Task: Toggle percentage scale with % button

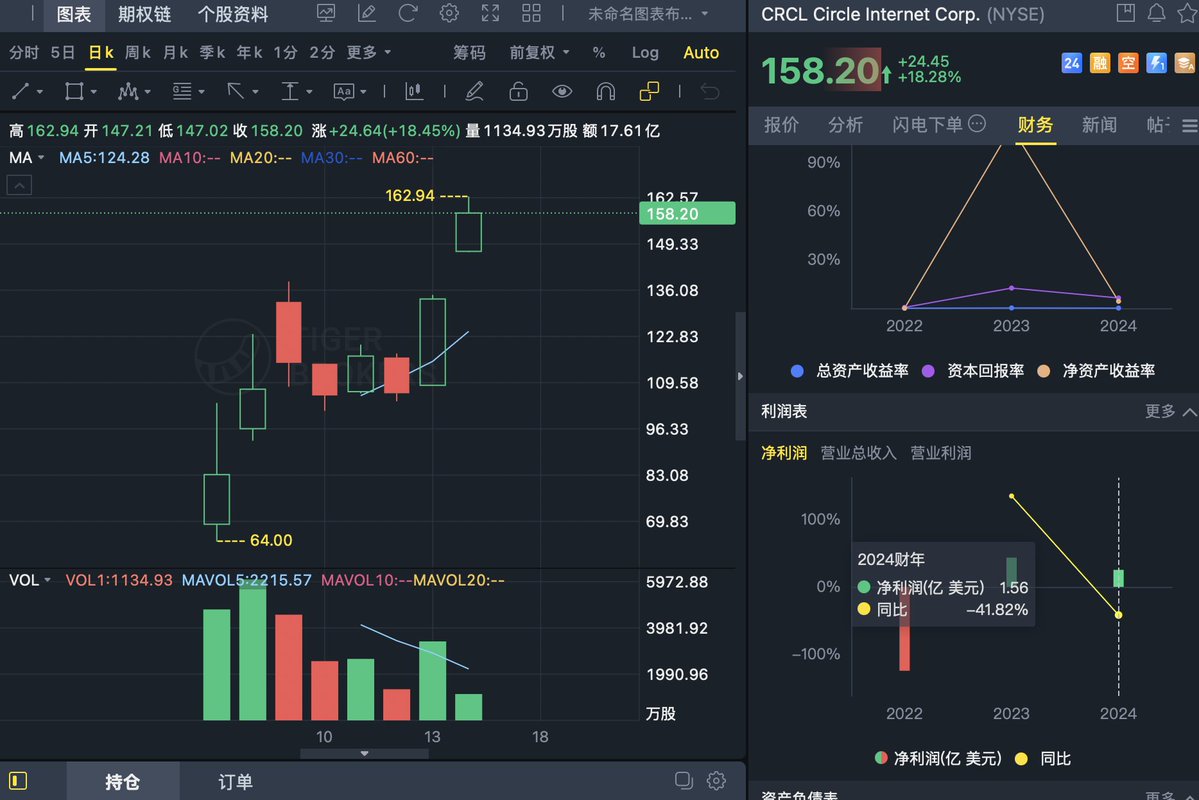Action: [599, 53]
